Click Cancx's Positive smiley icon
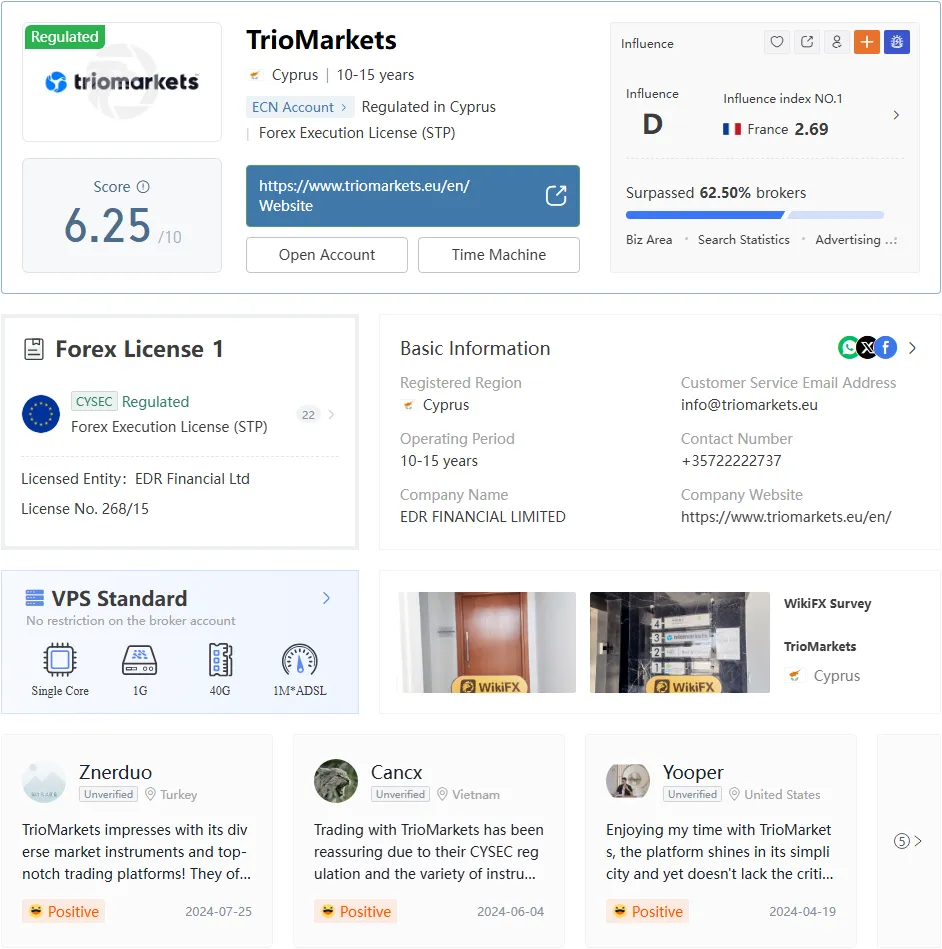942x949 pixels. coord(328,910)
